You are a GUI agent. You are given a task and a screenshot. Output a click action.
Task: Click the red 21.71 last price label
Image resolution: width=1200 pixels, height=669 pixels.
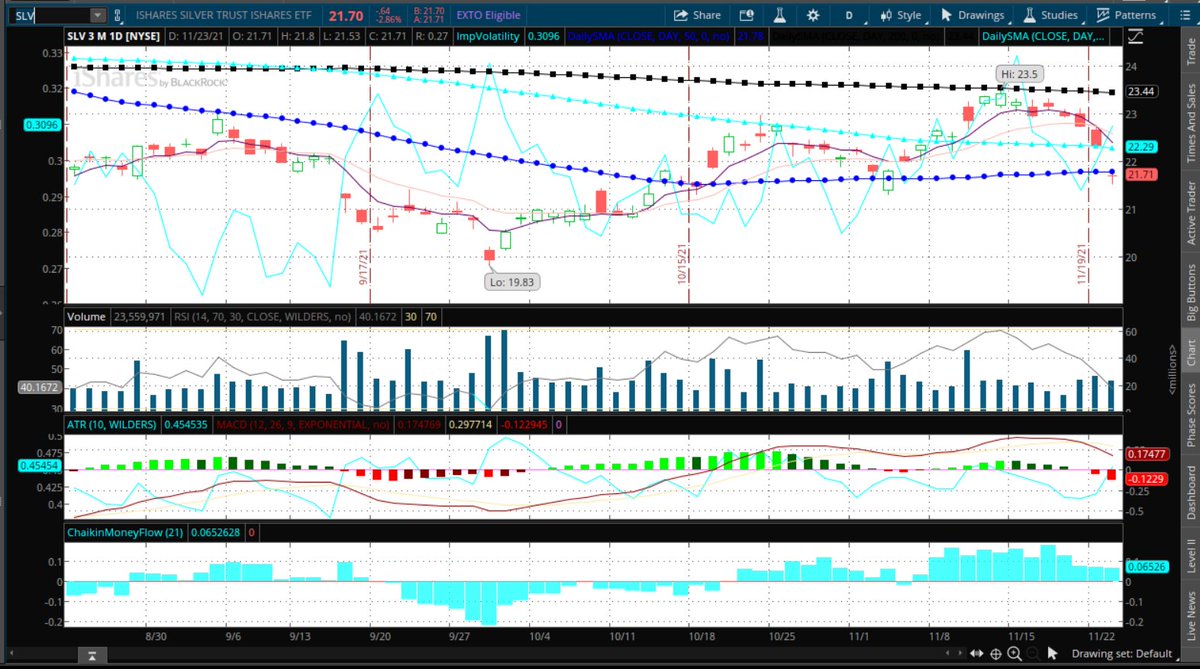pos(1141,175)
